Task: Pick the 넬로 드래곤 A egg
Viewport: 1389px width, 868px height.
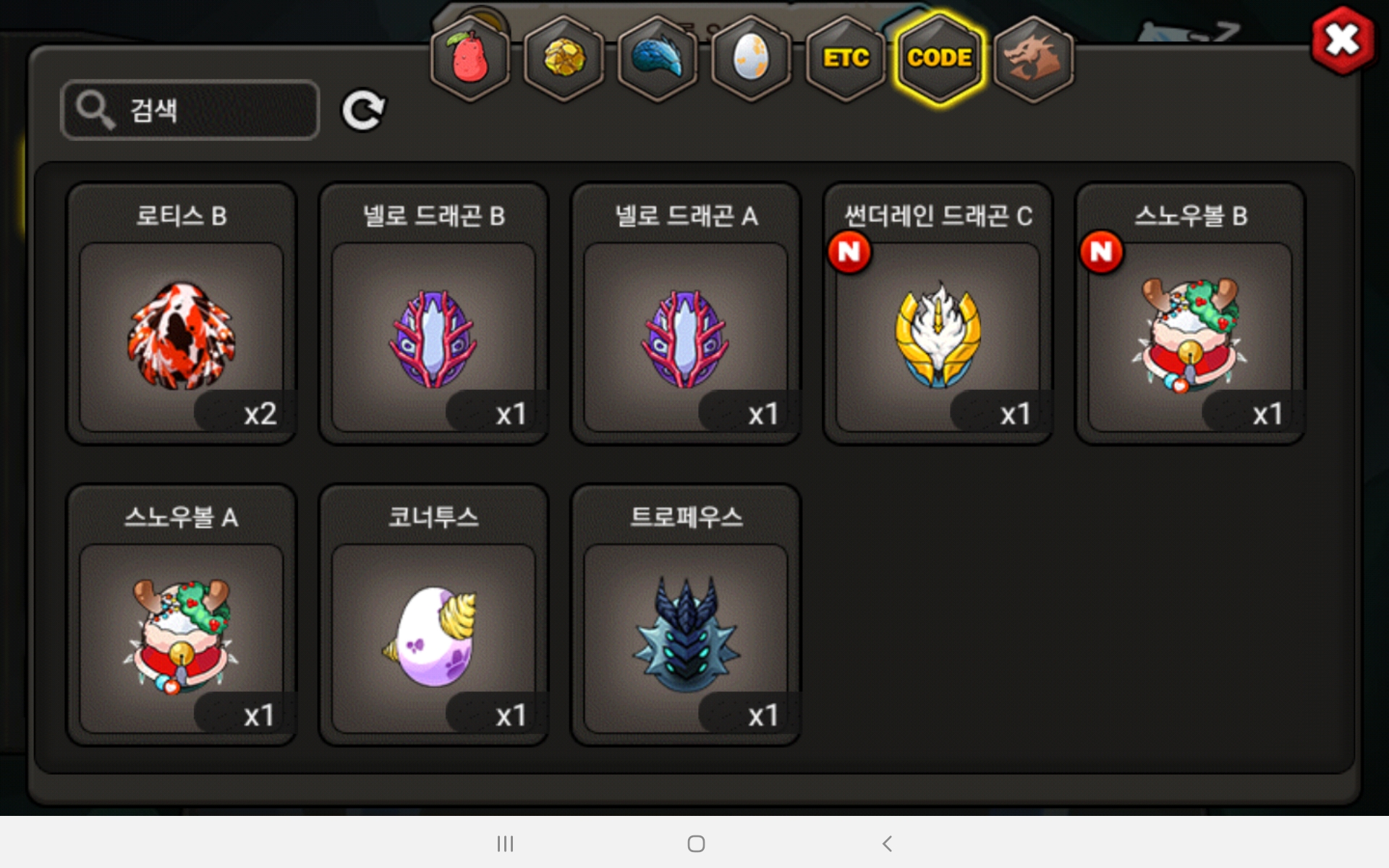Action: point(686,313)
